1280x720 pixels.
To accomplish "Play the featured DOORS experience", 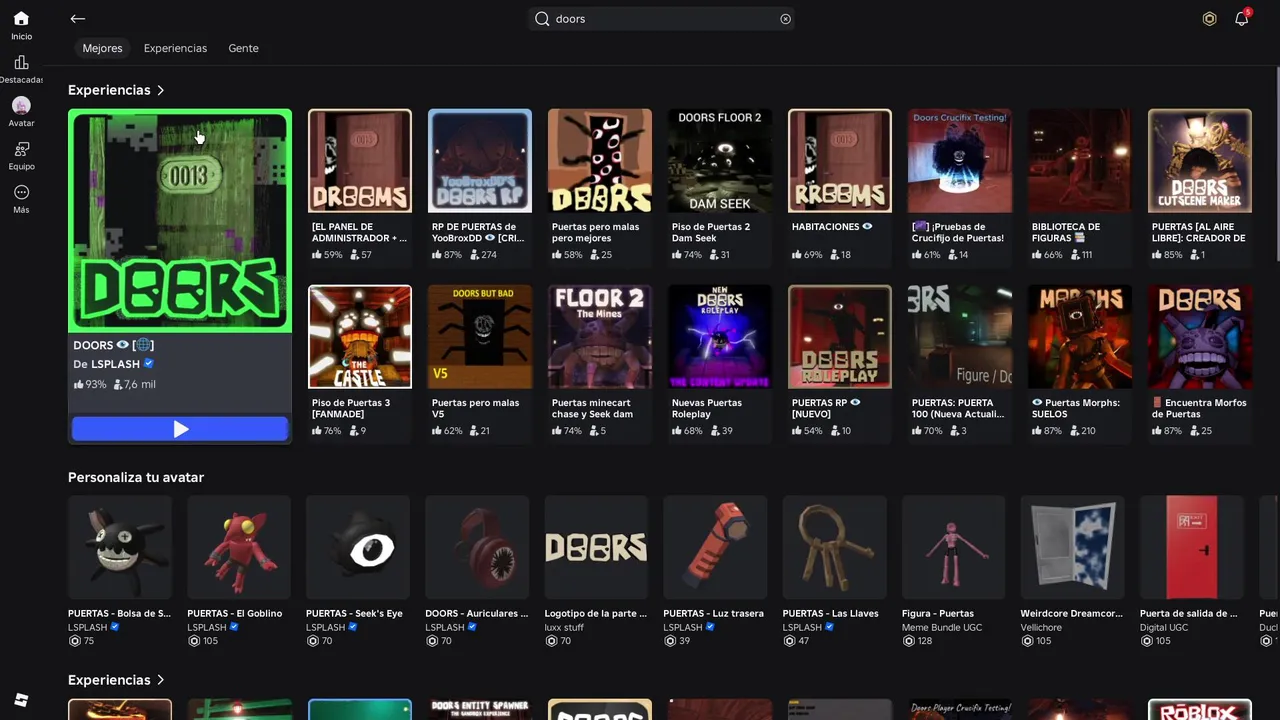I will coord(180,429).
